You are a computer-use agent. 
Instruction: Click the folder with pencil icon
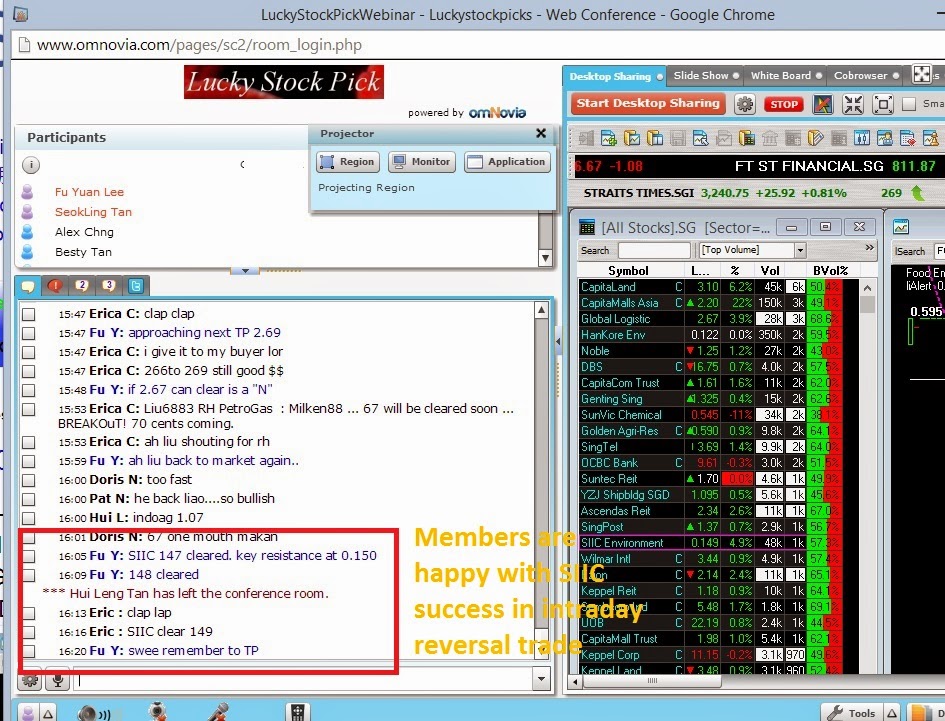point(815,138)
